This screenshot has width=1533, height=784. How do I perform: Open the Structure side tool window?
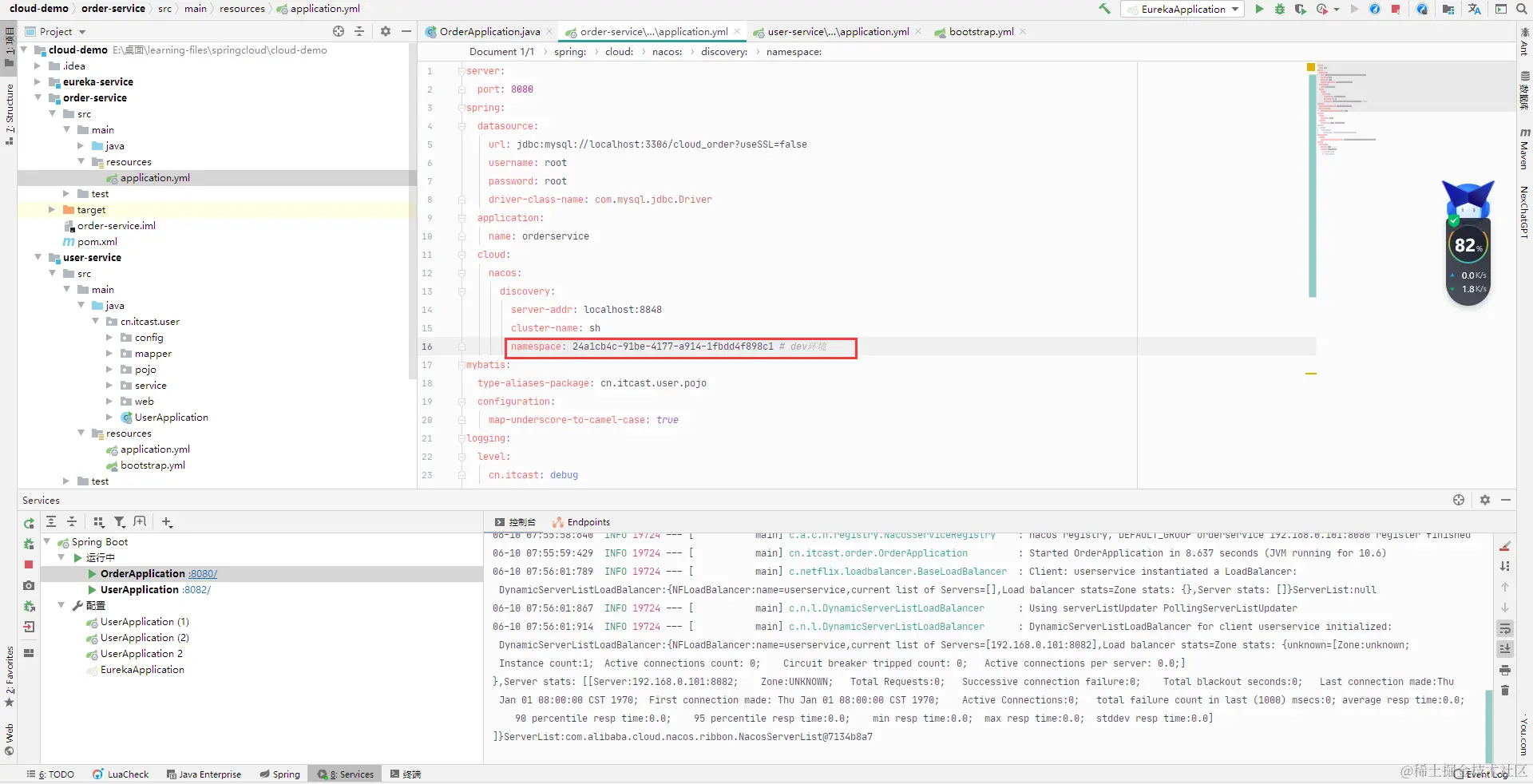tap(9, 114)
